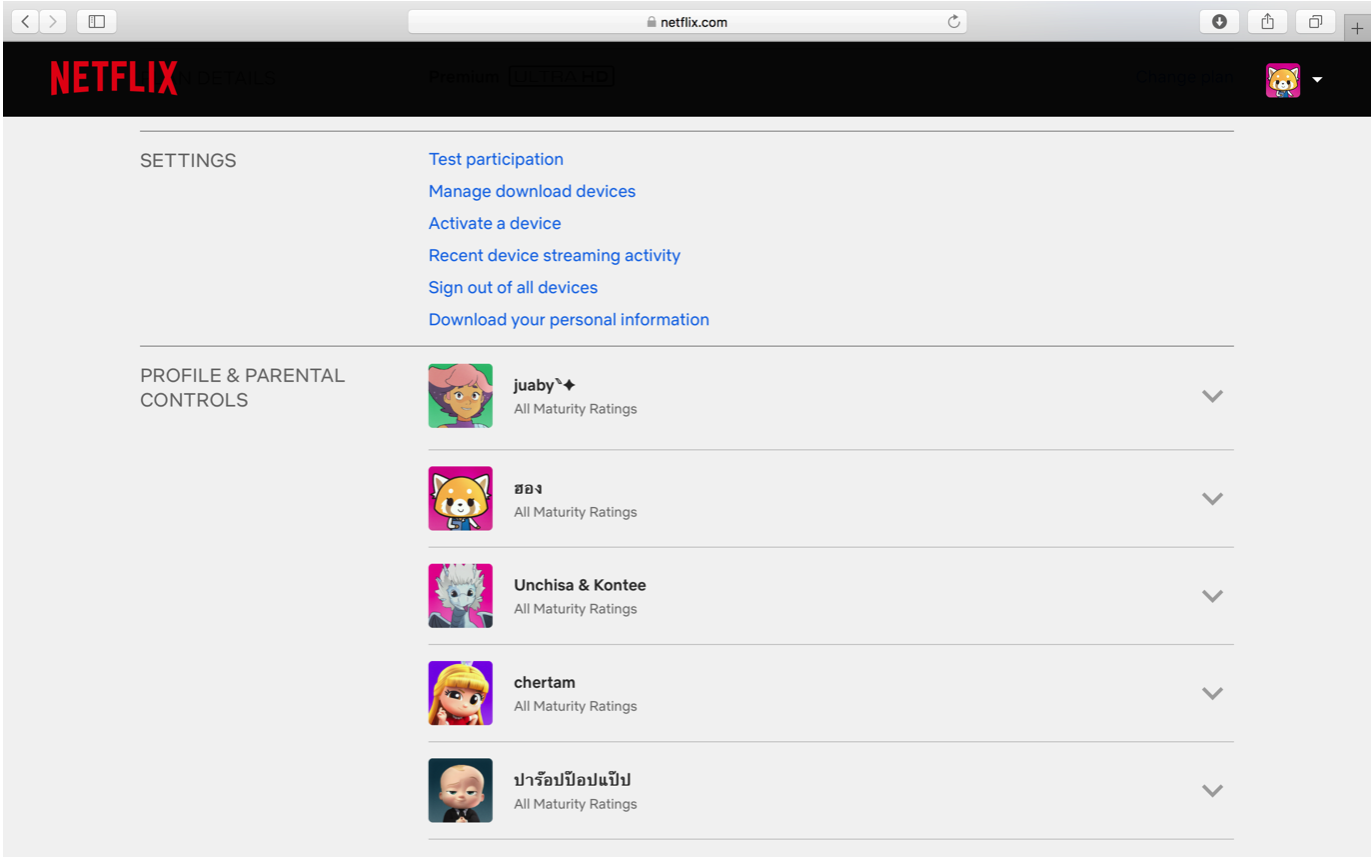Click the Netflix logo
This screenshot has height=860, width=1372.
point(114,78)
